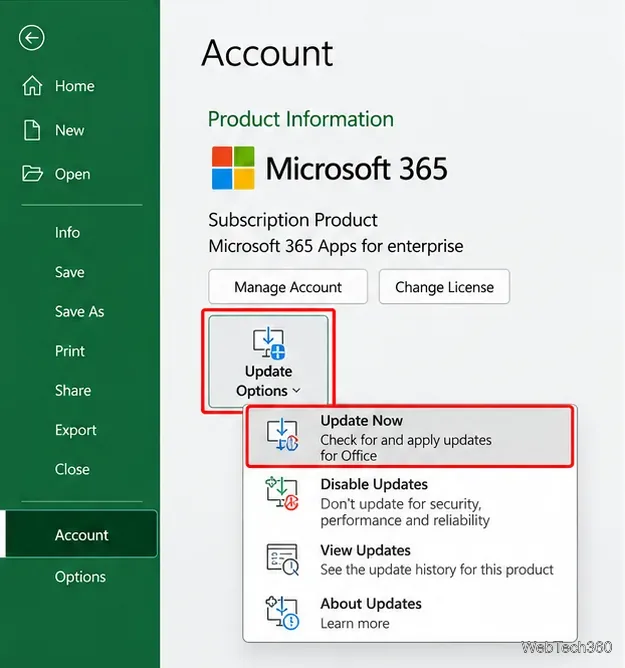Select Close in the sidebar
Screen dimensions: 625x668
pyautogui.click(x=72, y=469)
